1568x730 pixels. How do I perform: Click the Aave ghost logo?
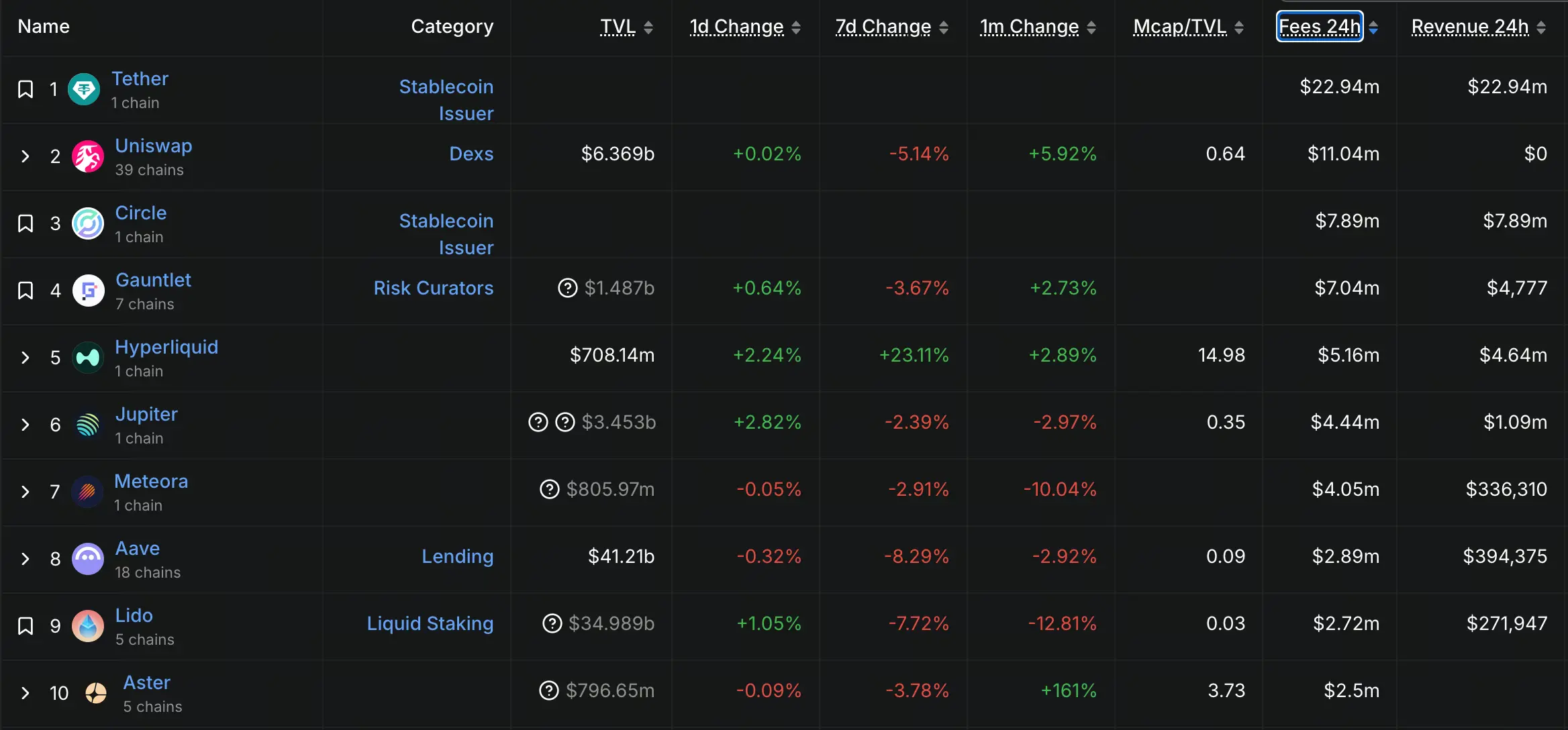88,559
